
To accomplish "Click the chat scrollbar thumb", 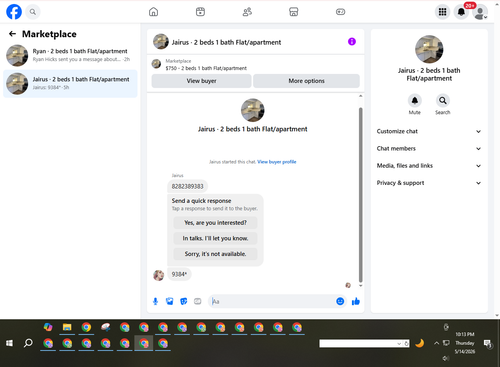I will pyautogui.click(x=360, y=195).
